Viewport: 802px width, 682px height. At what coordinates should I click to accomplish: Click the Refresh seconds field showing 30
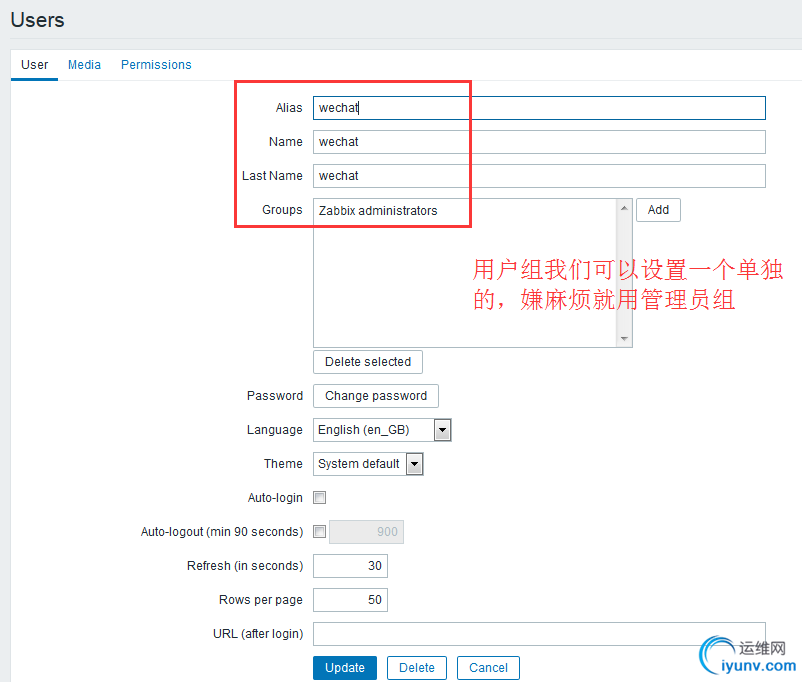(350, 566)
